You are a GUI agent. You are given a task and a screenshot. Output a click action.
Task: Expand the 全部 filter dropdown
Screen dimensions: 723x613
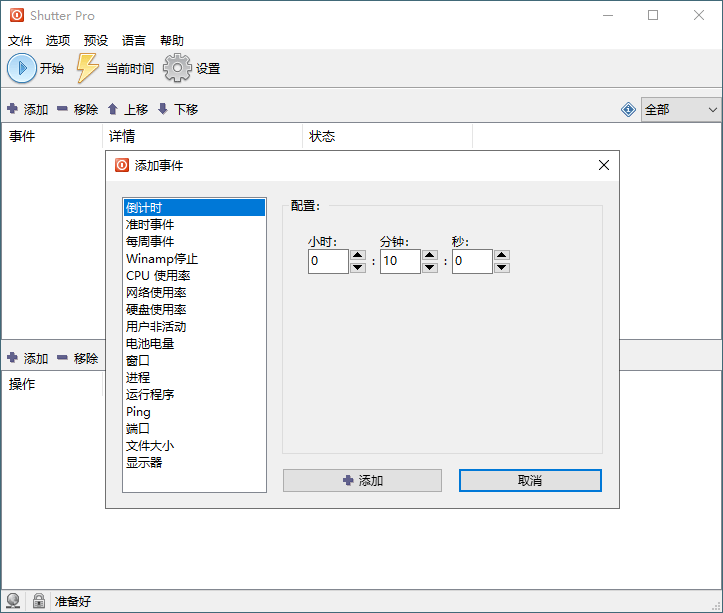(713, 110)
